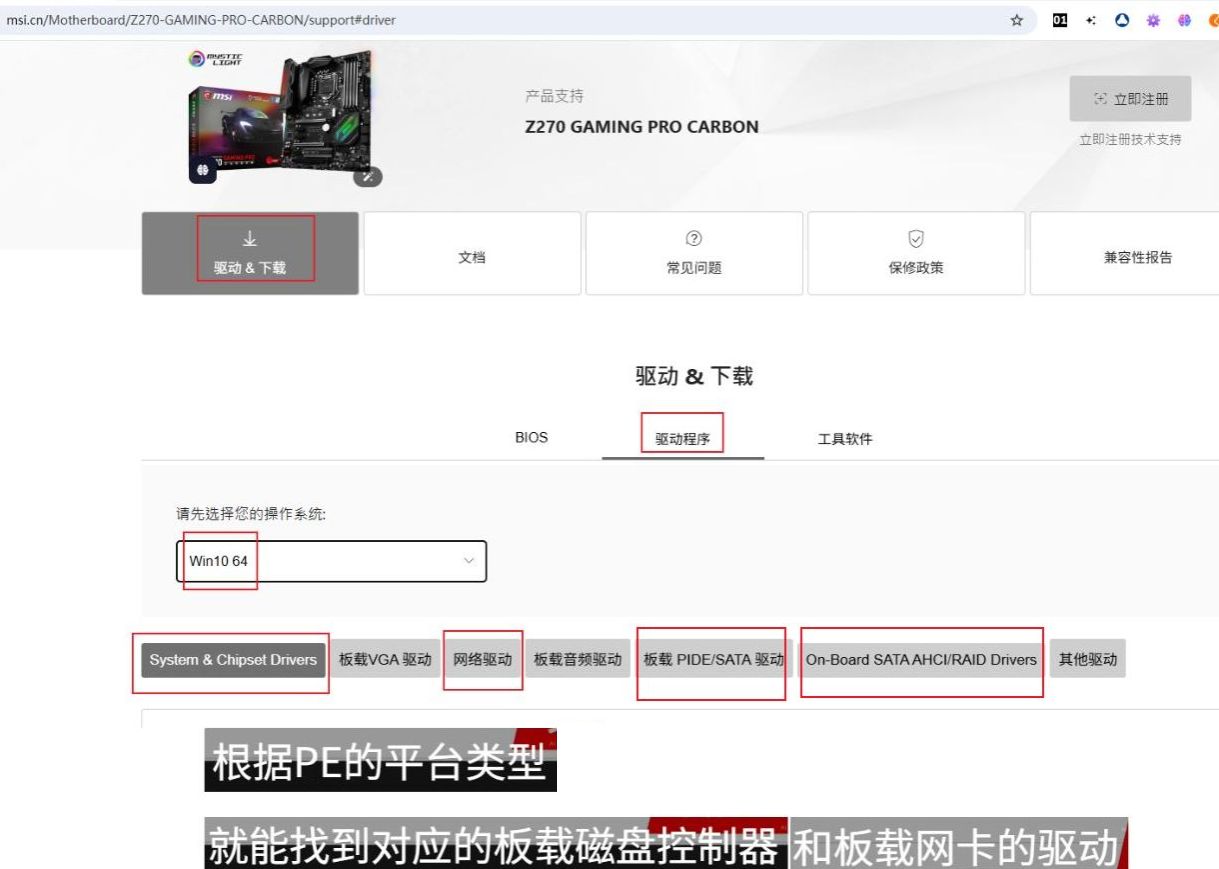
Task: Switch to the 工具软件 sub-tab
Action: point(845,439)
